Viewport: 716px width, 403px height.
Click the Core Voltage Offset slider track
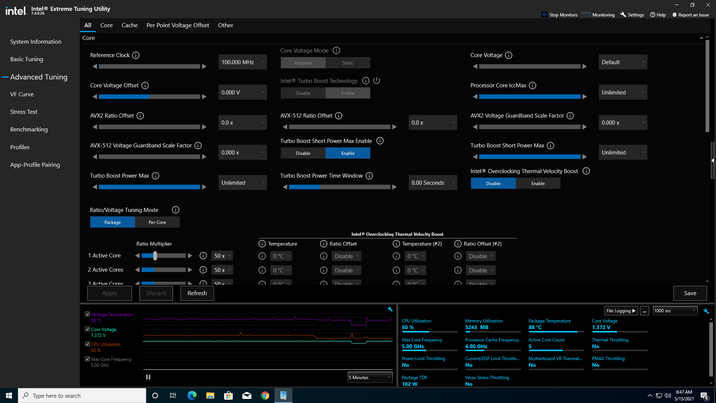coord(149,97)
